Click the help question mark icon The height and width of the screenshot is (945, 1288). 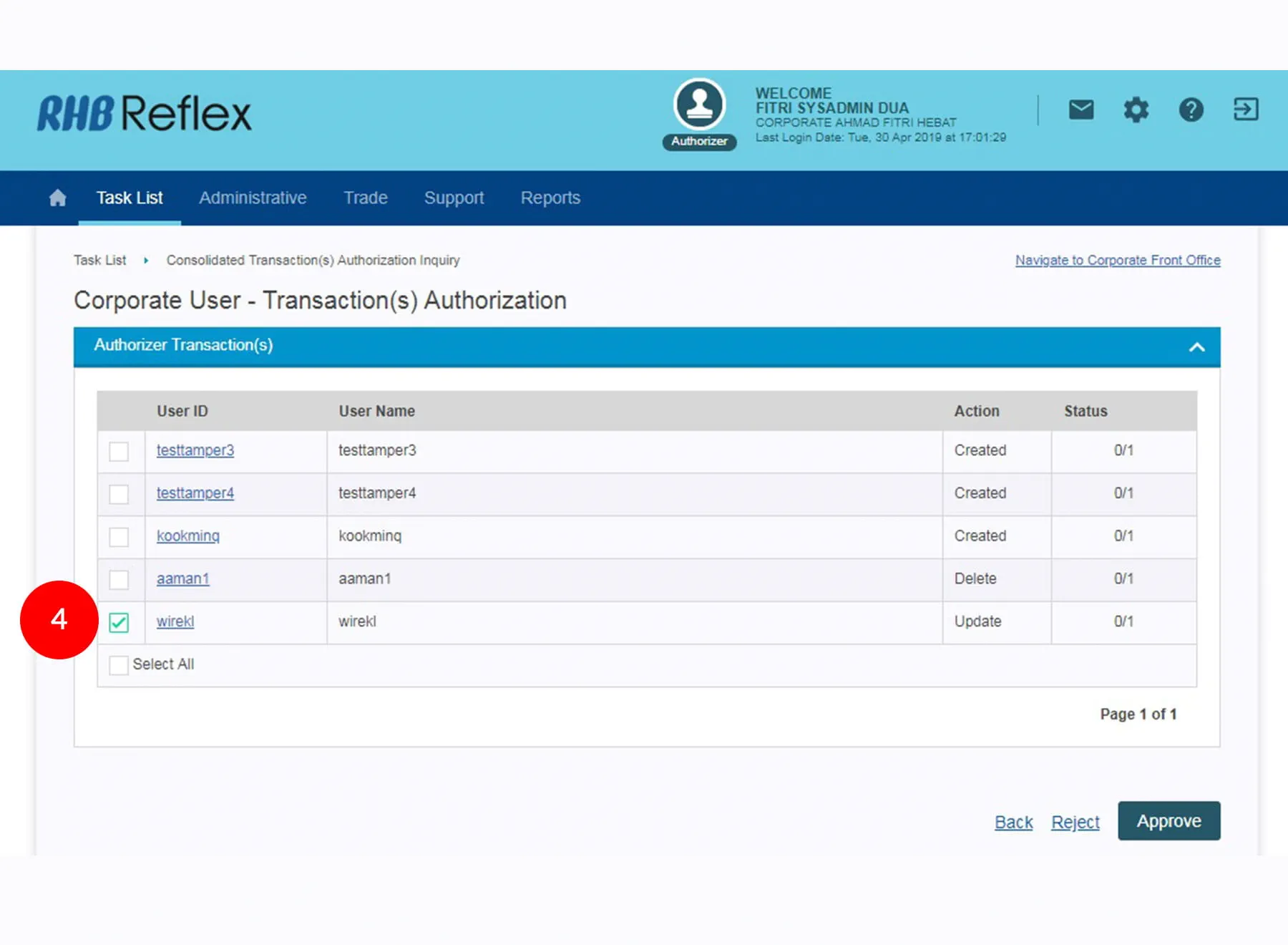[1191, 110]
